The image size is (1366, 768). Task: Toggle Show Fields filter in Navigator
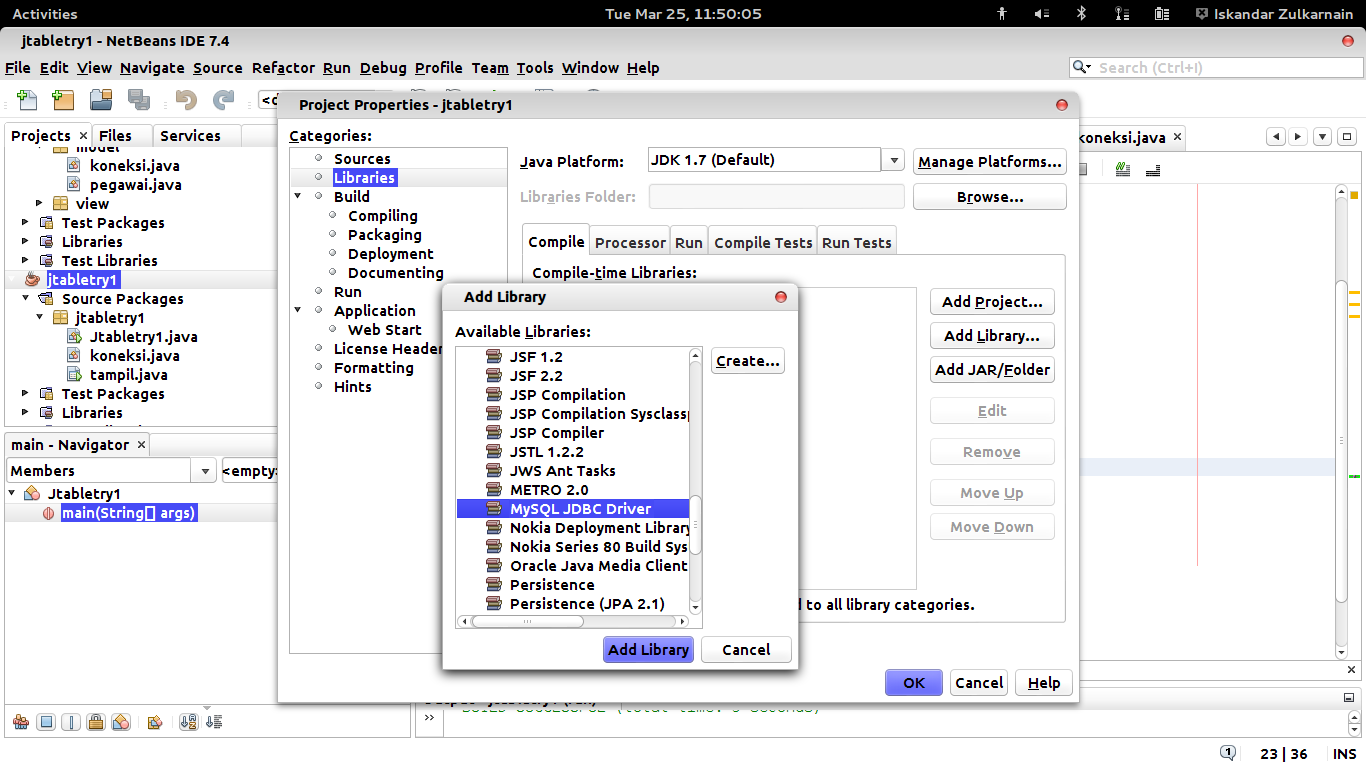[x=46, y=722]
